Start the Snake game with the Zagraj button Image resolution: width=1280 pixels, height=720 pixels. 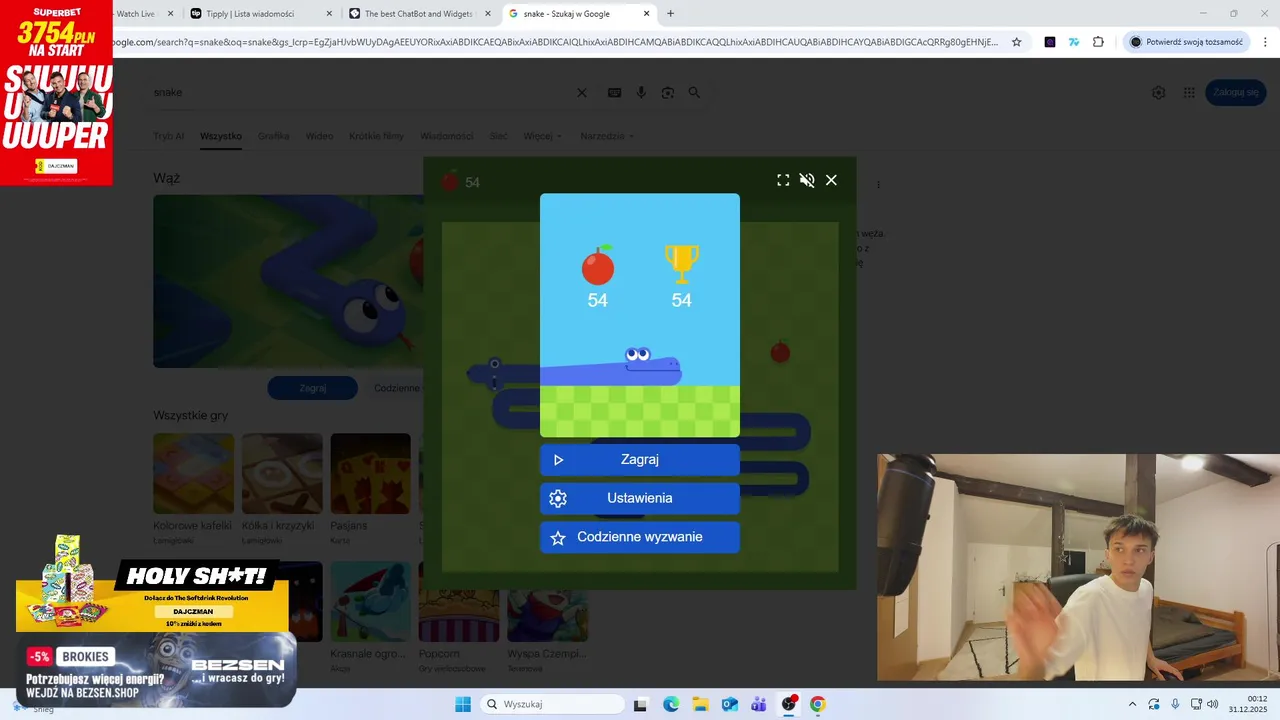tap(640, 460)
